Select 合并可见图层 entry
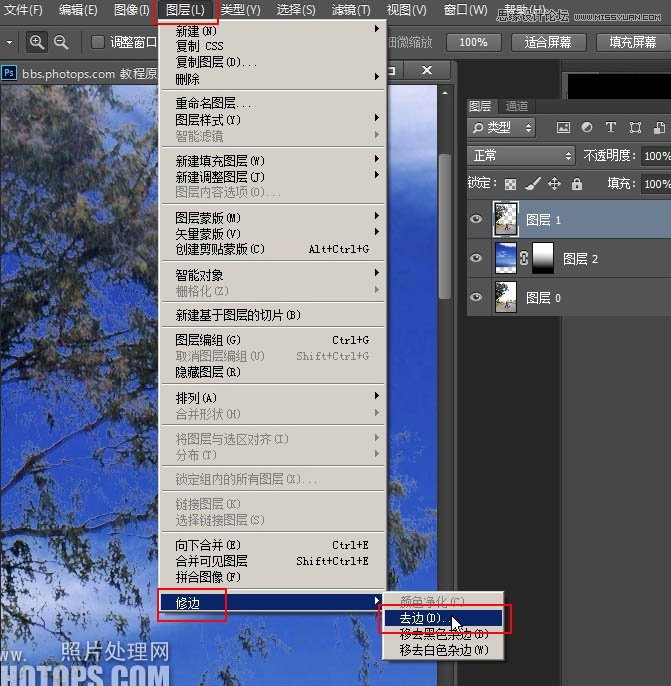The width and height of the screenshot is (671, 686). 274,561
